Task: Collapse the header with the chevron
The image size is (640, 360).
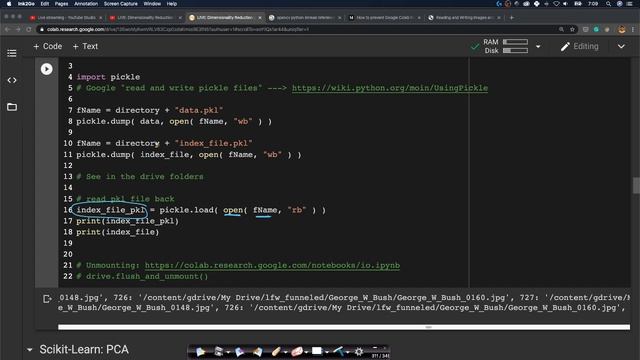Action: click(x=621, y=47)
